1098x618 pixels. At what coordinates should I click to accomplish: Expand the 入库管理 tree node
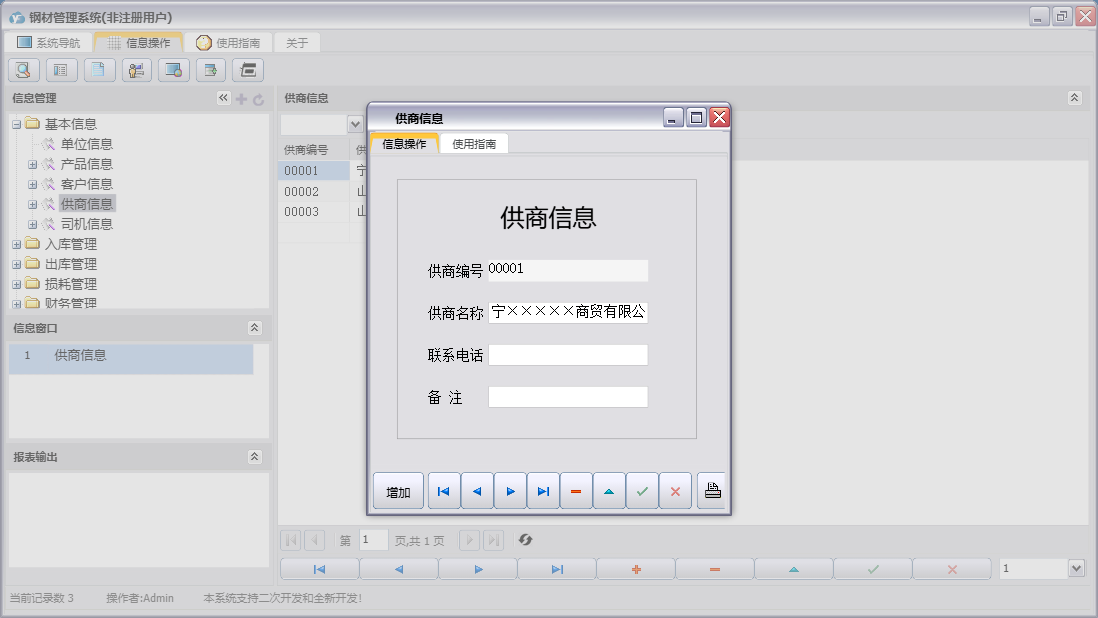coord(16,243)
